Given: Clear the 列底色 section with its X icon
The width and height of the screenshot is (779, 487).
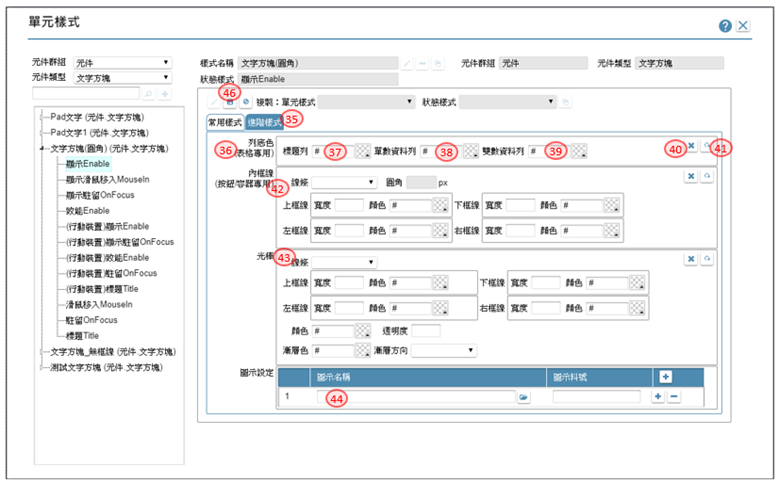Looking at the screenshot, I should [x=691, y=146].
